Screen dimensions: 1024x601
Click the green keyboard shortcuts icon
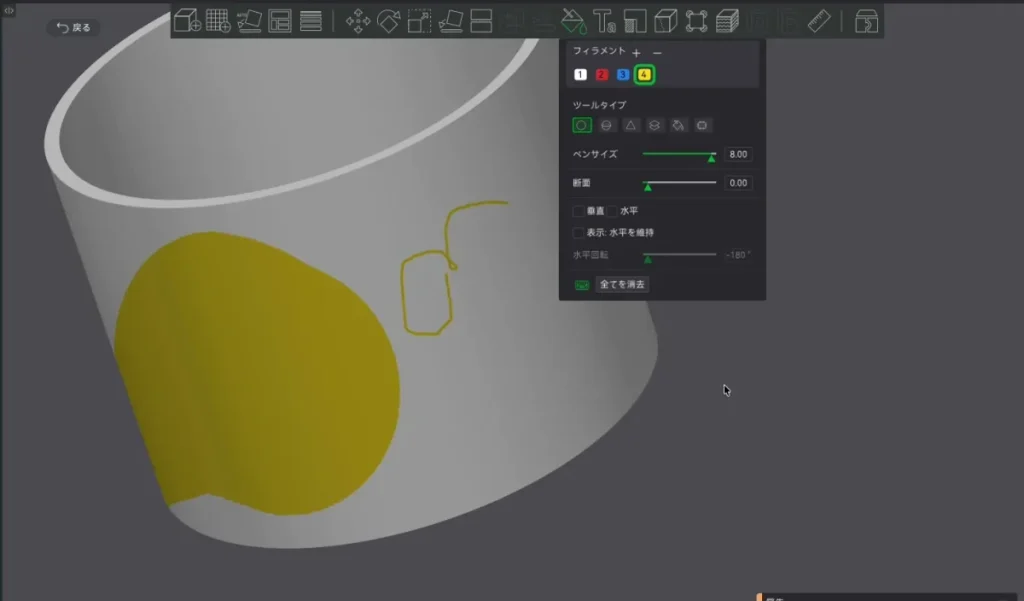[x=581, y=285]
